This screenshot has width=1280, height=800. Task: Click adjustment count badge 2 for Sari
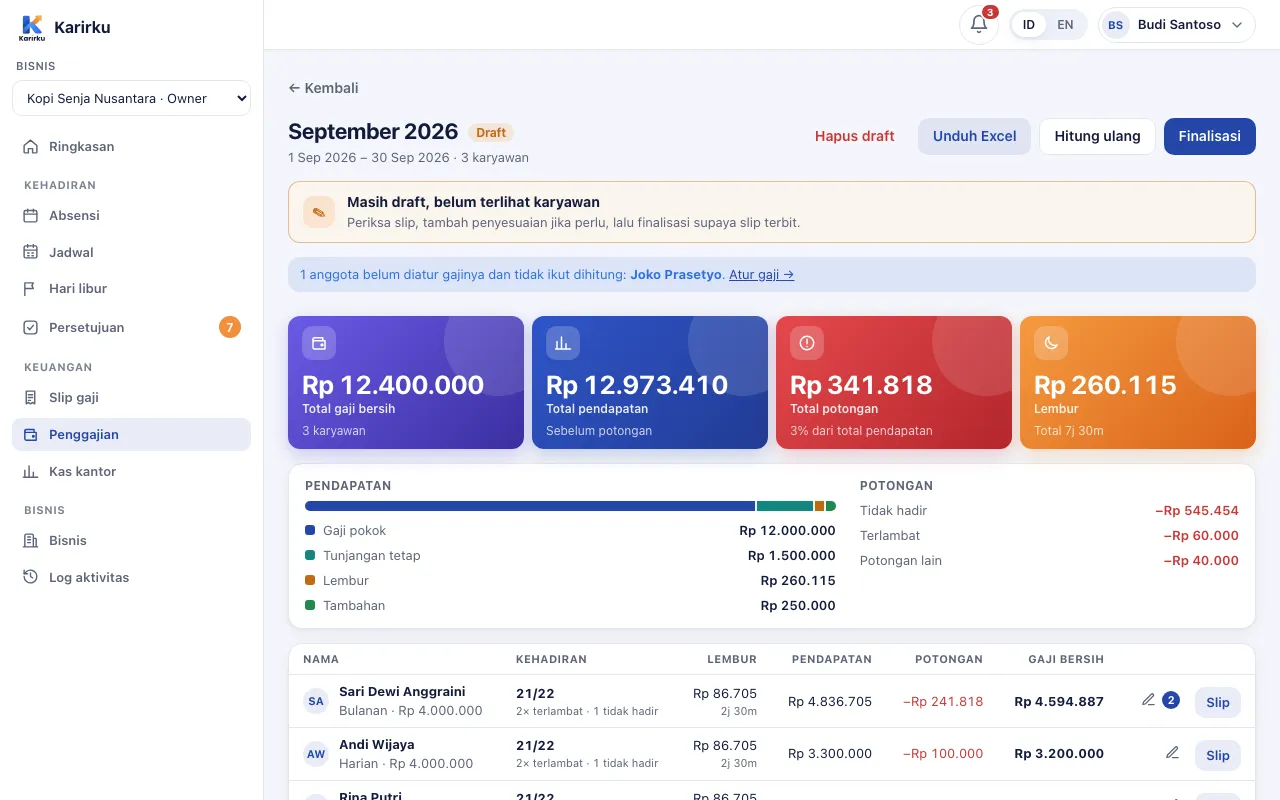pos(1171,700)
